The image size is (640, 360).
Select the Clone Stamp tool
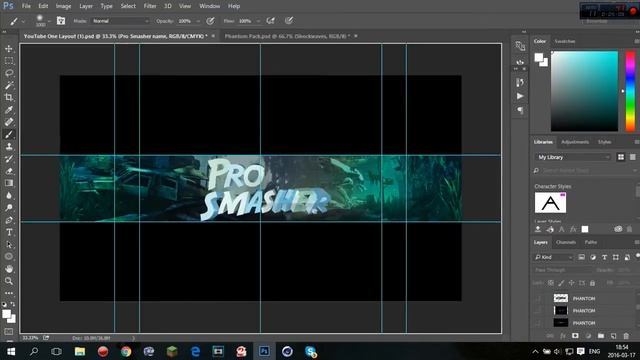tap(9, 147)
